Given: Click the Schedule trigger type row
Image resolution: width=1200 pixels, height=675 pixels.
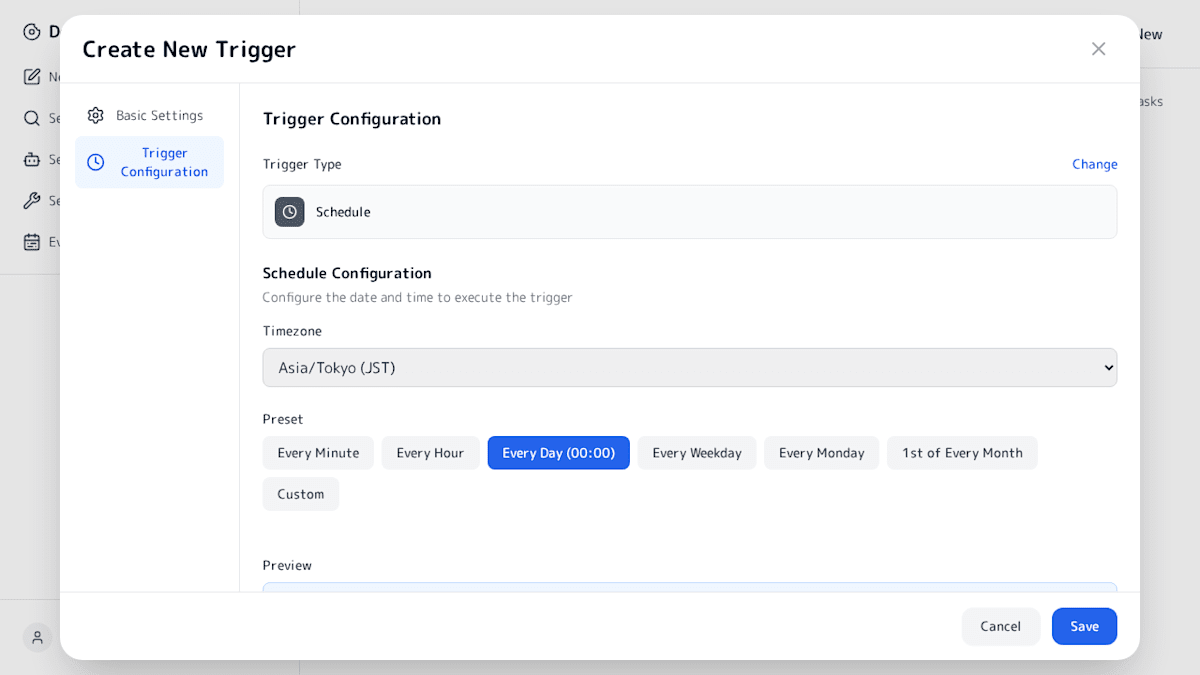Looking at the screenshot, I should point(690,212).
